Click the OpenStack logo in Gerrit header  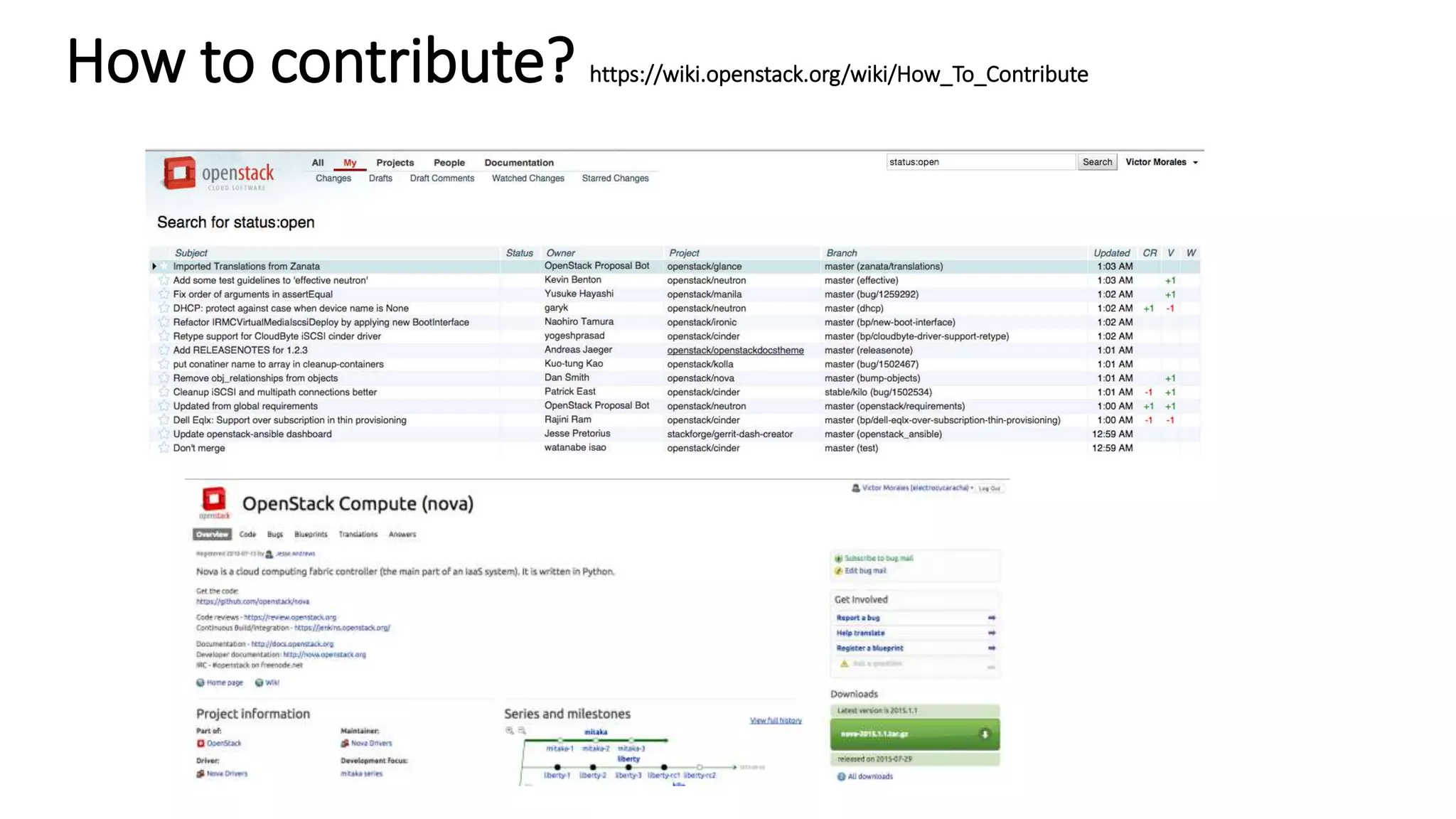tap(218, 174)
